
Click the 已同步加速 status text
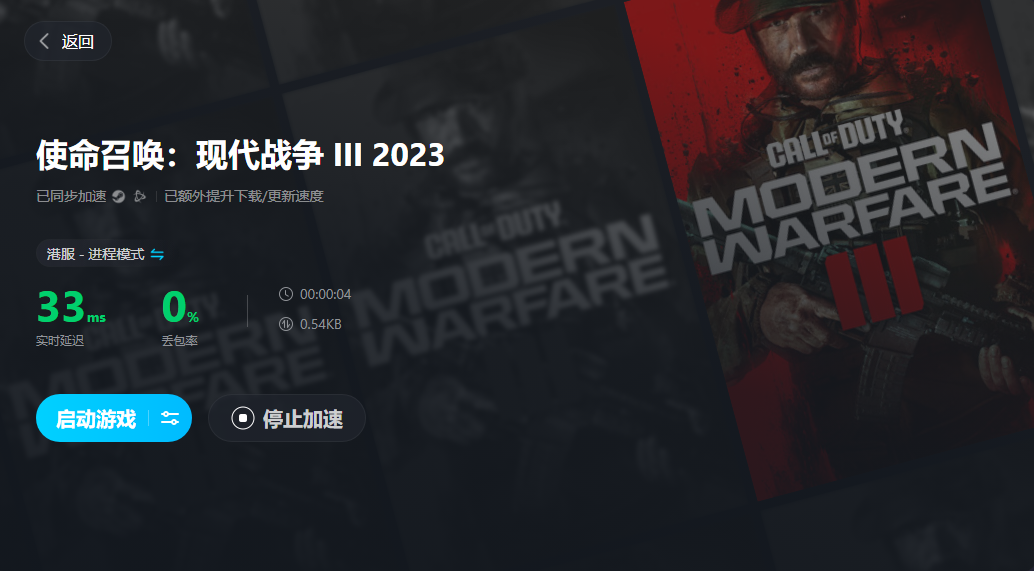point(71,196)
